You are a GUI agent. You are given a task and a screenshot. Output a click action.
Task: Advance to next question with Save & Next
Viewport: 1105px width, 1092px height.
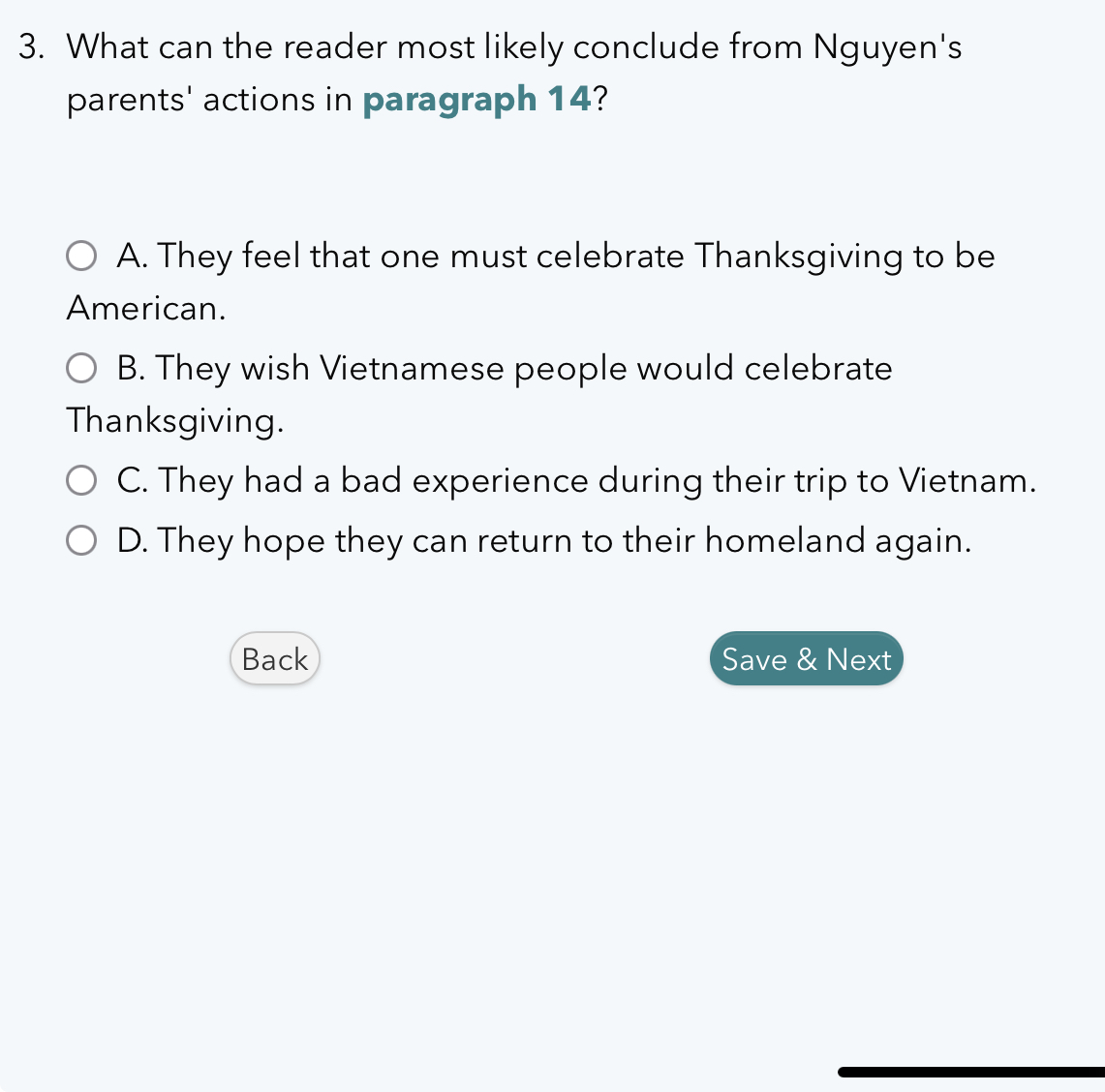coord(806,658)
